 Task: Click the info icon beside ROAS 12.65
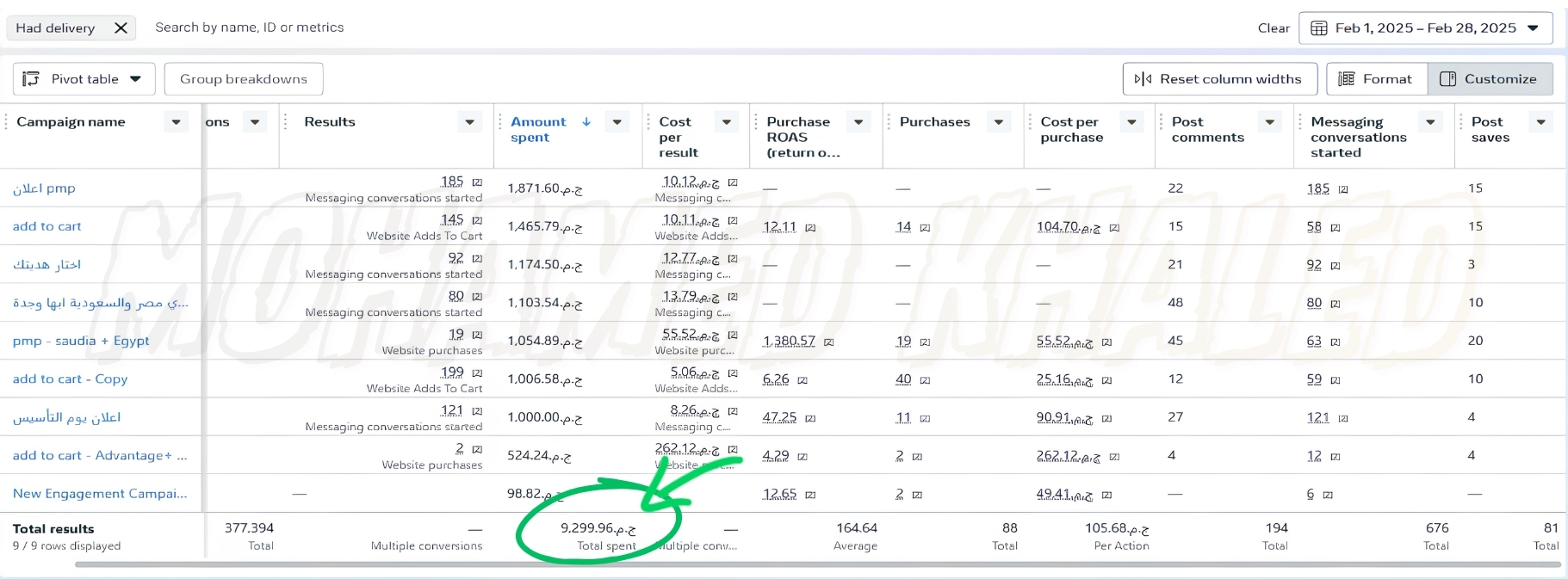tap(810, 496)
